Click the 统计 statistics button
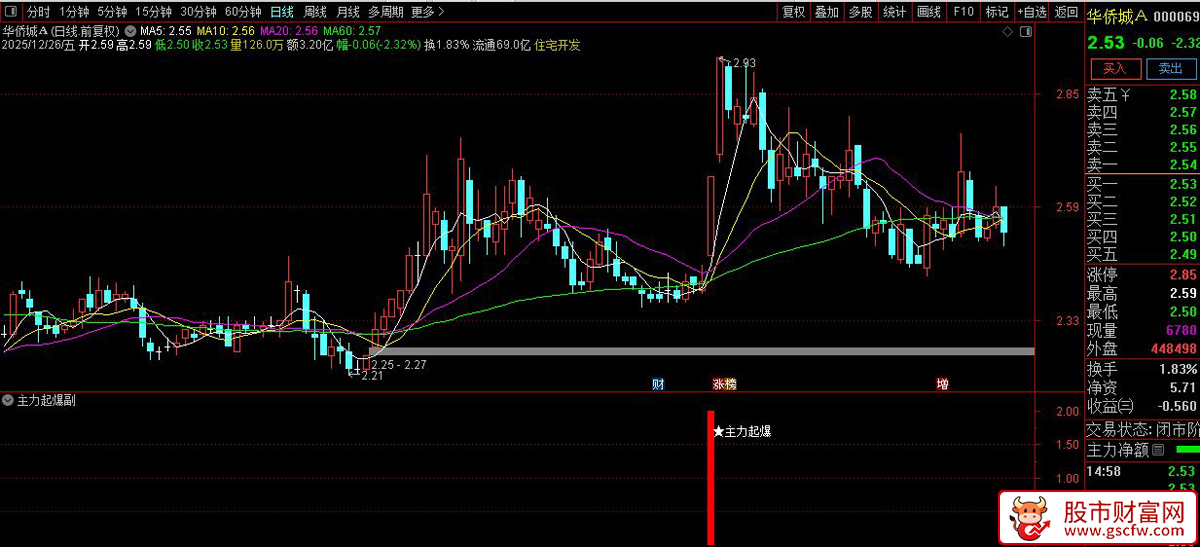 (x=895, y=12)
